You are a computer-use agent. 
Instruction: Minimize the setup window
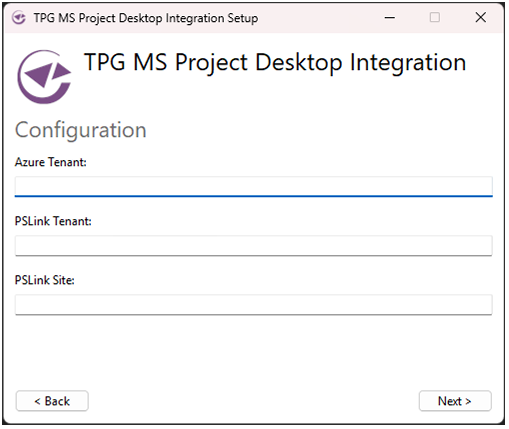coord(390,17)
